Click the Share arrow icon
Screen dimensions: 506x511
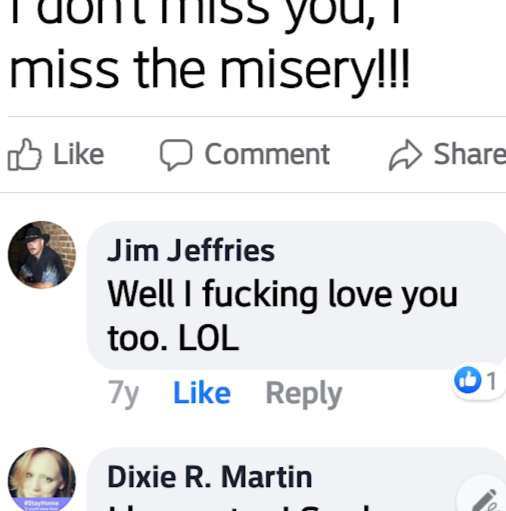point(406,155)
